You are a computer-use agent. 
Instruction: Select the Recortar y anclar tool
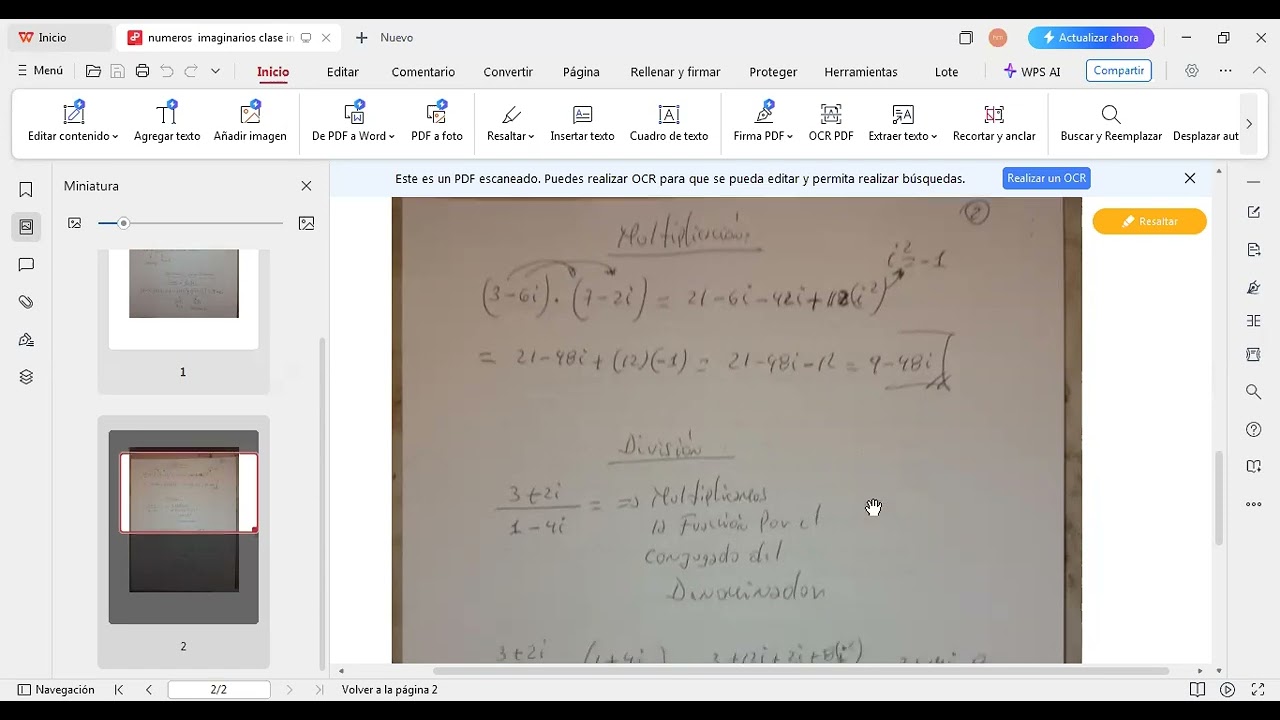point(994,123)
